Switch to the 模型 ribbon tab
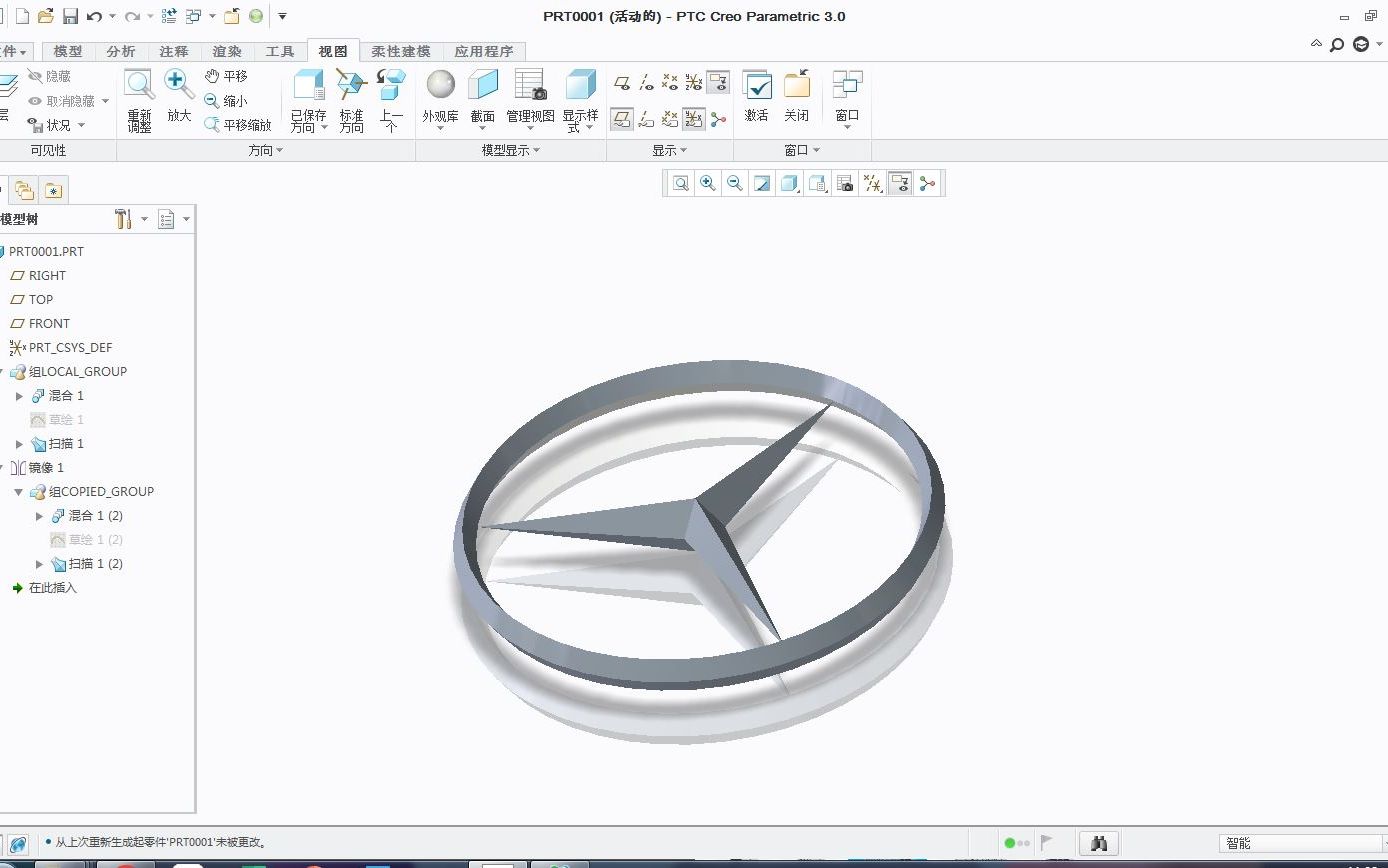The image size is (1388, 868). pyautogui.click(x=68, y=51)
